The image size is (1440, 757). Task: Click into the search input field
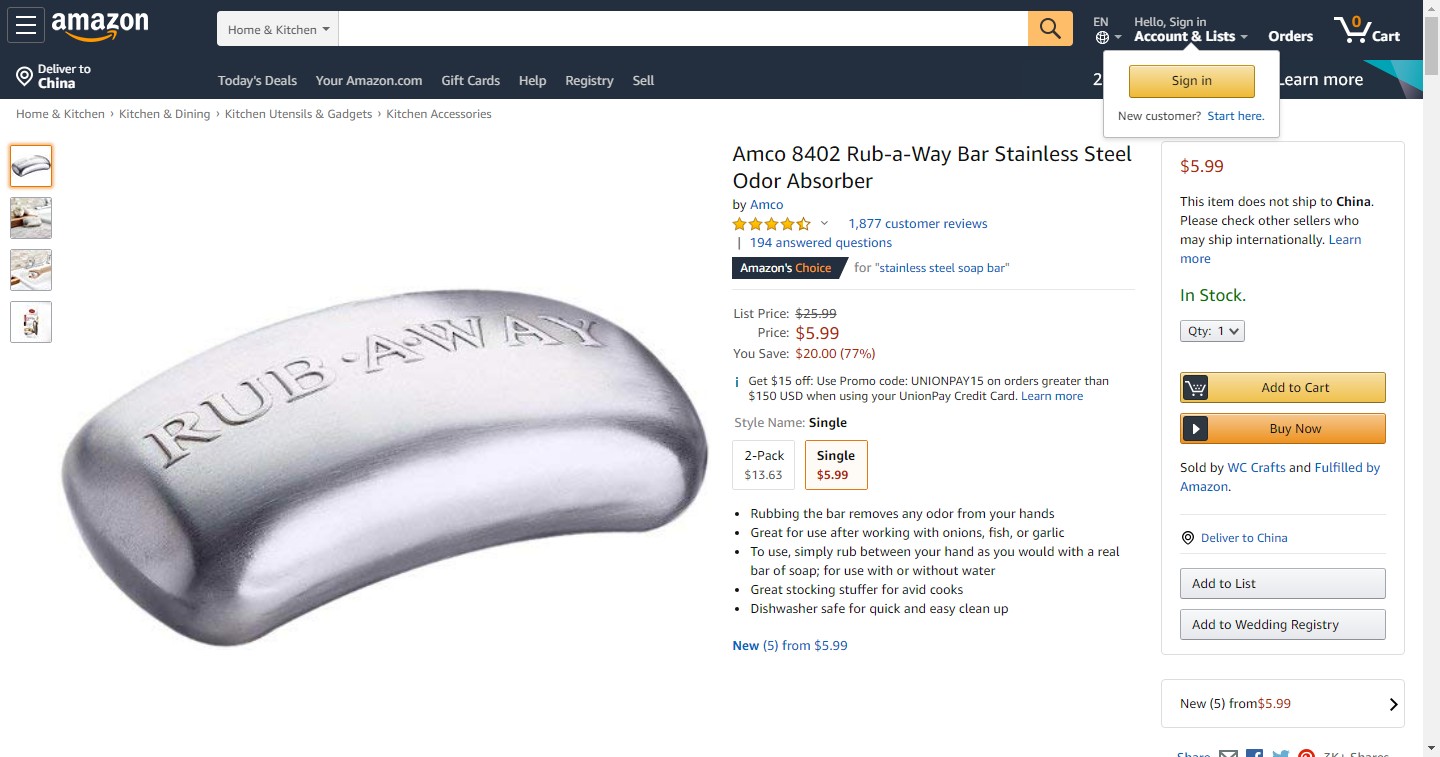click(683, 29)
